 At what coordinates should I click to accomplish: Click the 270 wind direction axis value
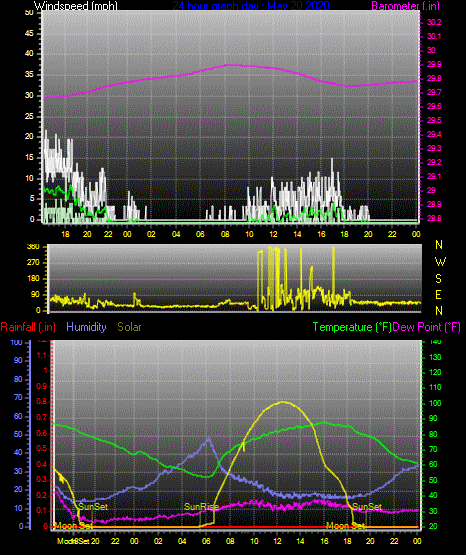tap(33, 263)
